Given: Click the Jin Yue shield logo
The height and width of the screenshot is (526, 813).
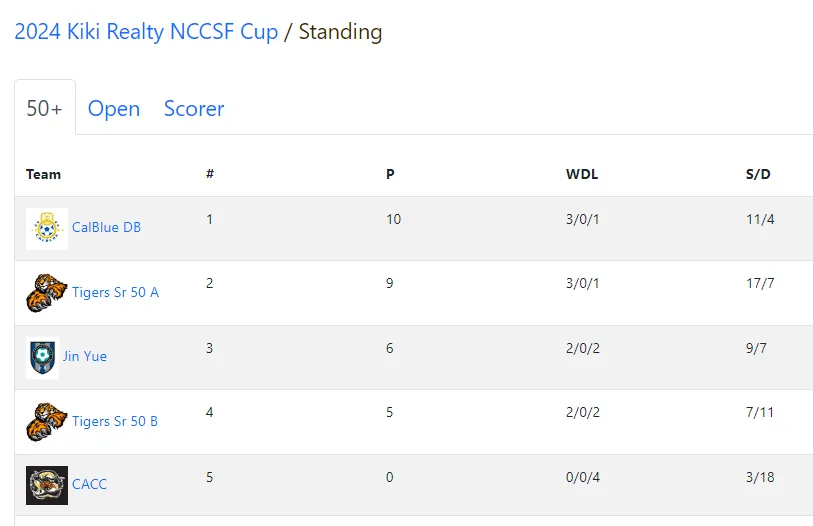Looking at the screenshot, I should point(43,357).
